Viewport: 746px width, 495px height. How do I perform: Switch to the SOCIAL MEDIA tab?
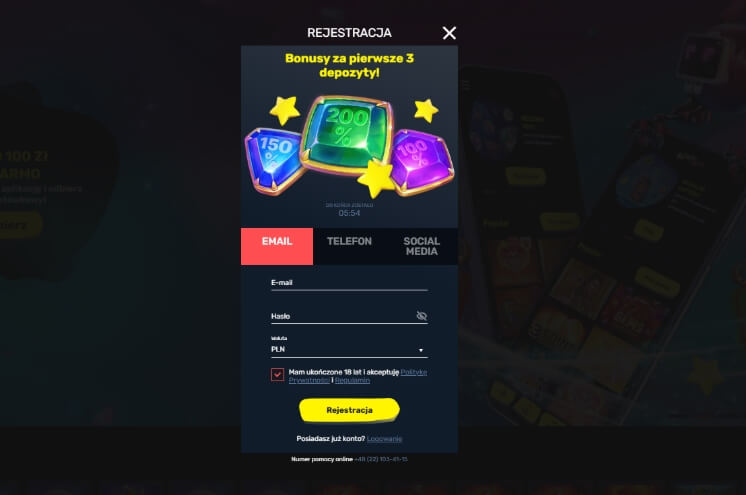click(x=422, y=246)
